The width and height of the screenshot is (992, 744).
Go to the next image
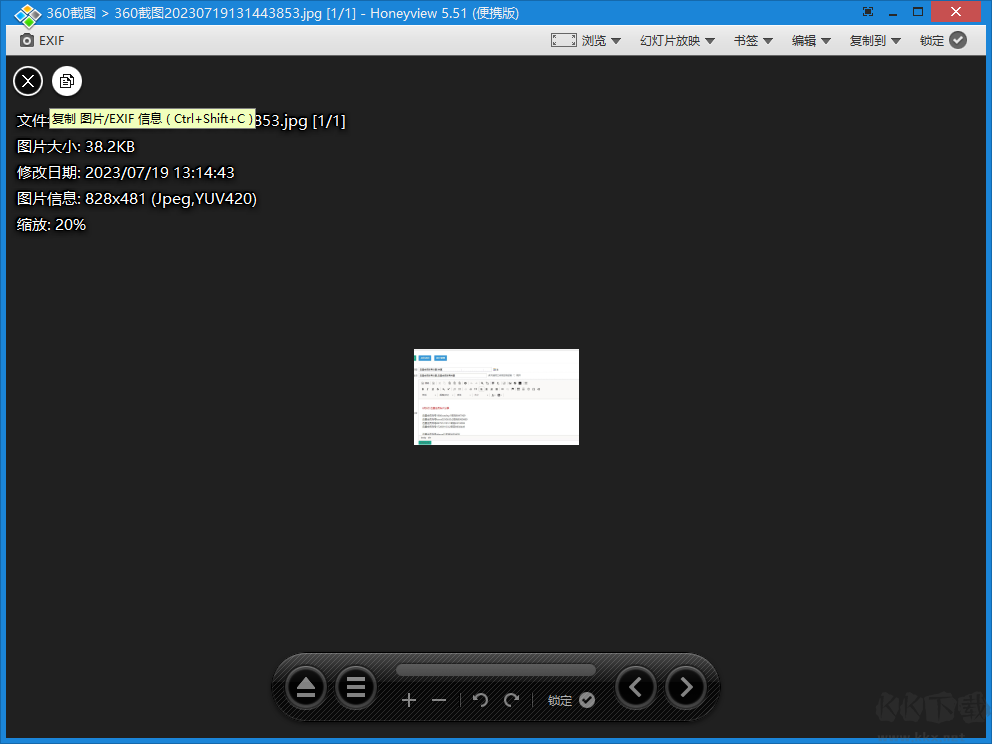pyautogui.click(x=686, y=687)
